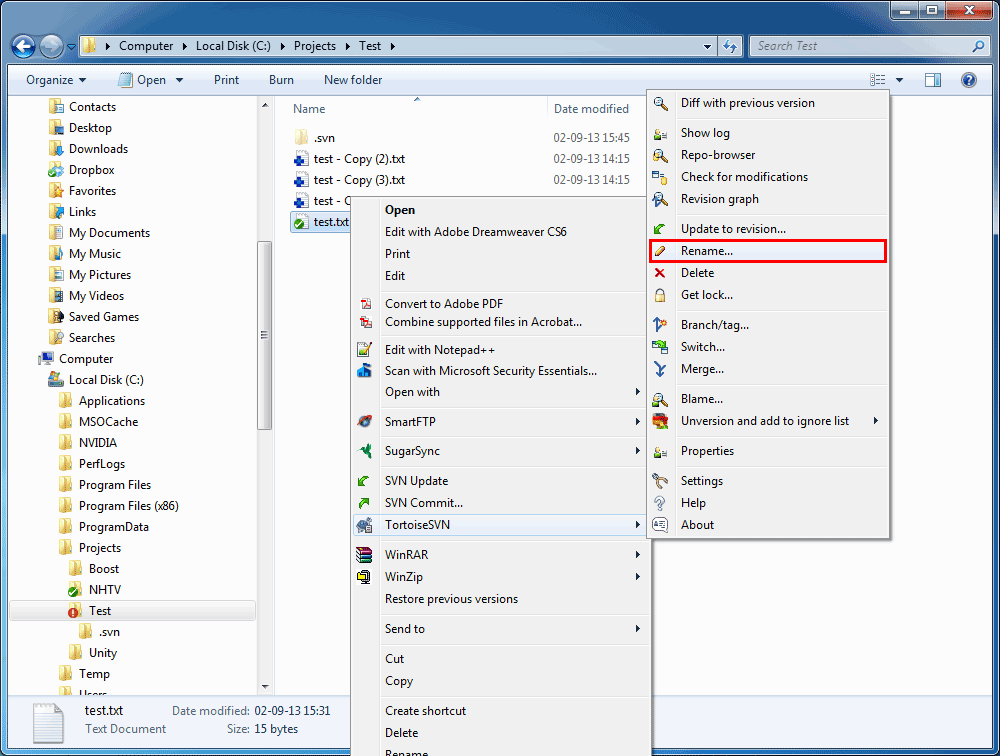Click the SugarSync hummingbird icon
The image size is (1000, 756).
pos(364,451)
